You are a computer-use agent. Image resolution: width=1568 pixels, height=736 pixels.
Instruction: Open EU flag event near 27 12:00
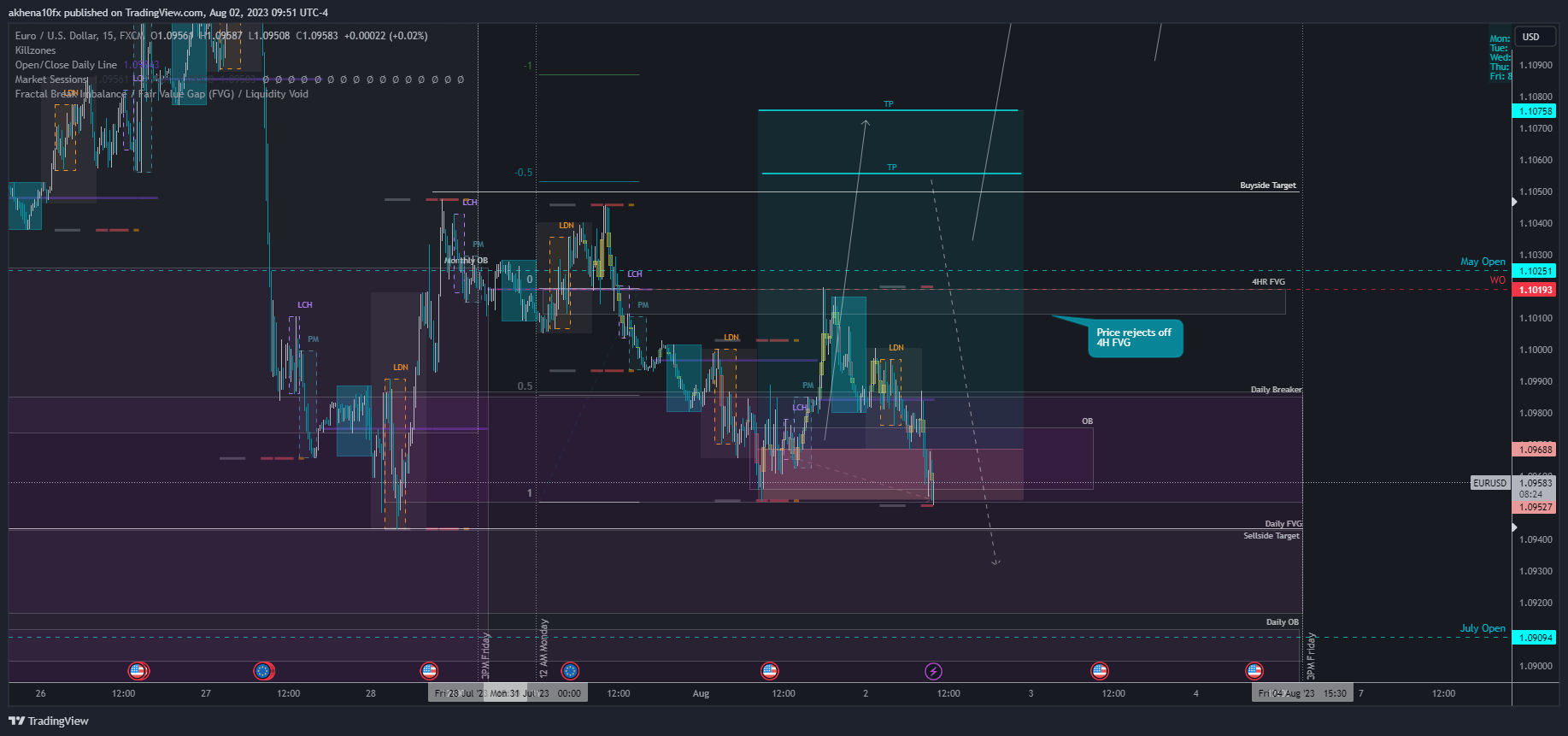[x=263, y=671]
